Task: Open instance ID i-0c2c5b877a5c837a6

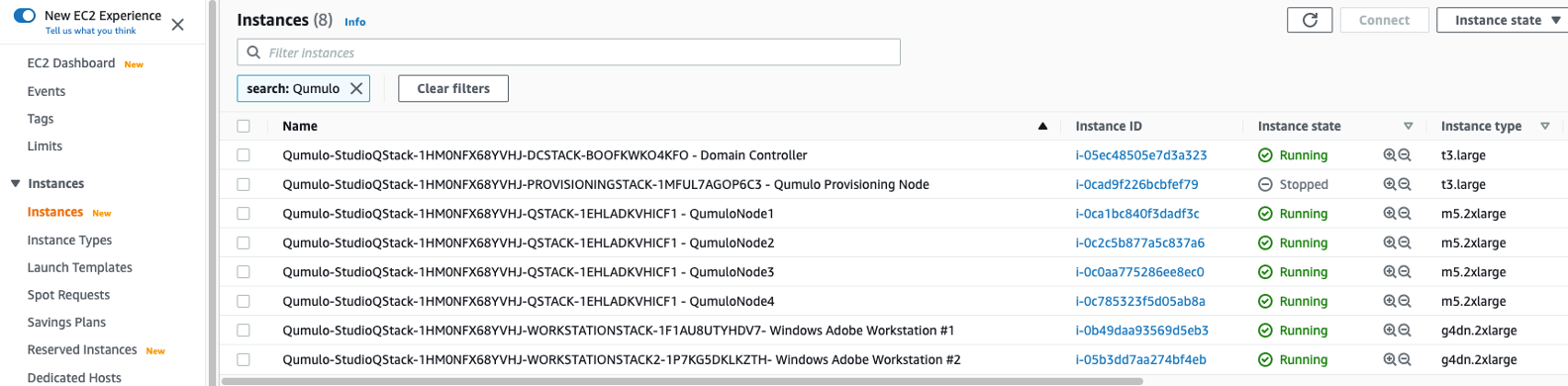Action: 1140,242
